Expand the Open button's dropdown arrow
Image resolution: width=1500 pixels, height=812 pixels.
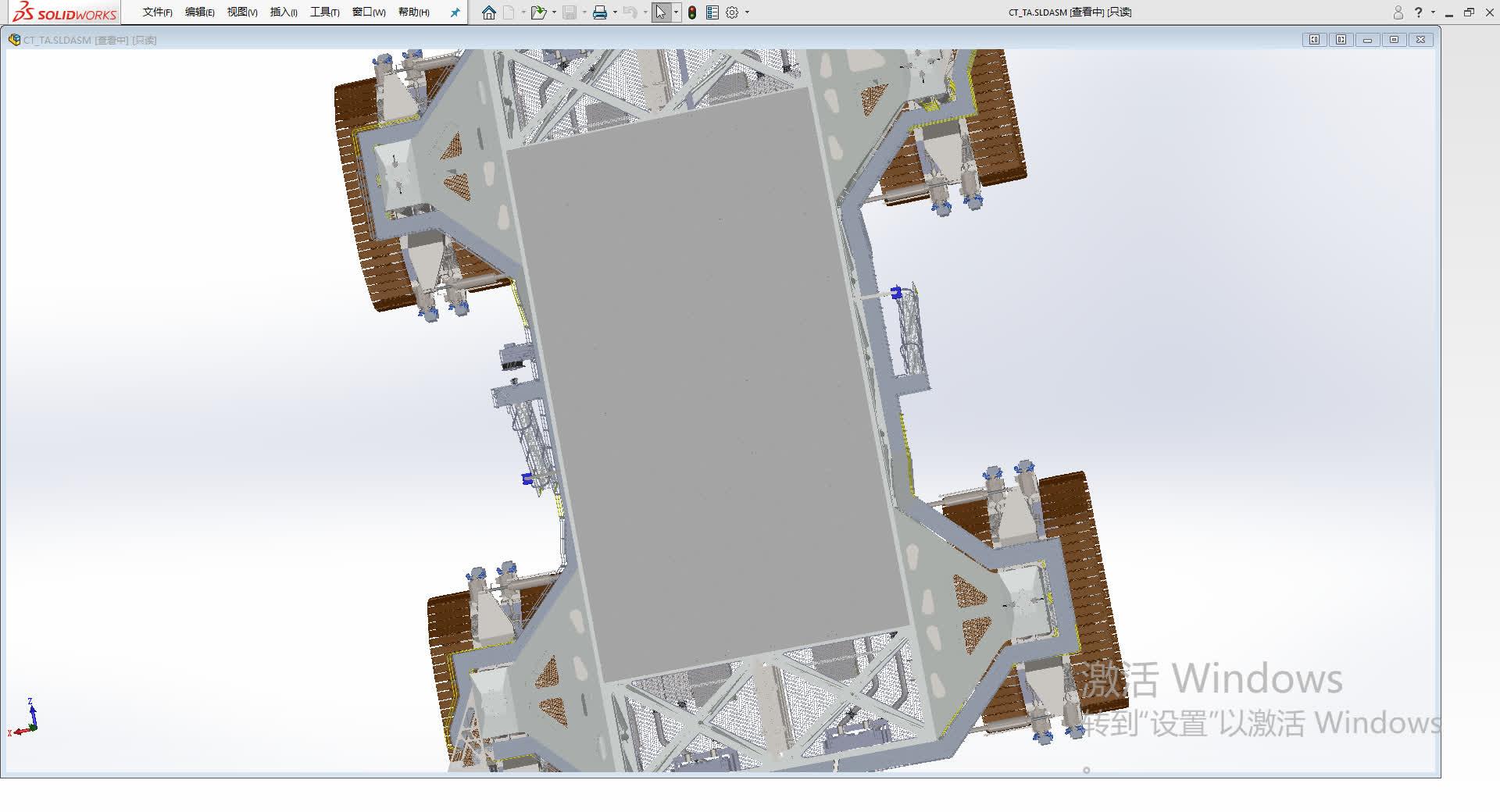(554, 12)
